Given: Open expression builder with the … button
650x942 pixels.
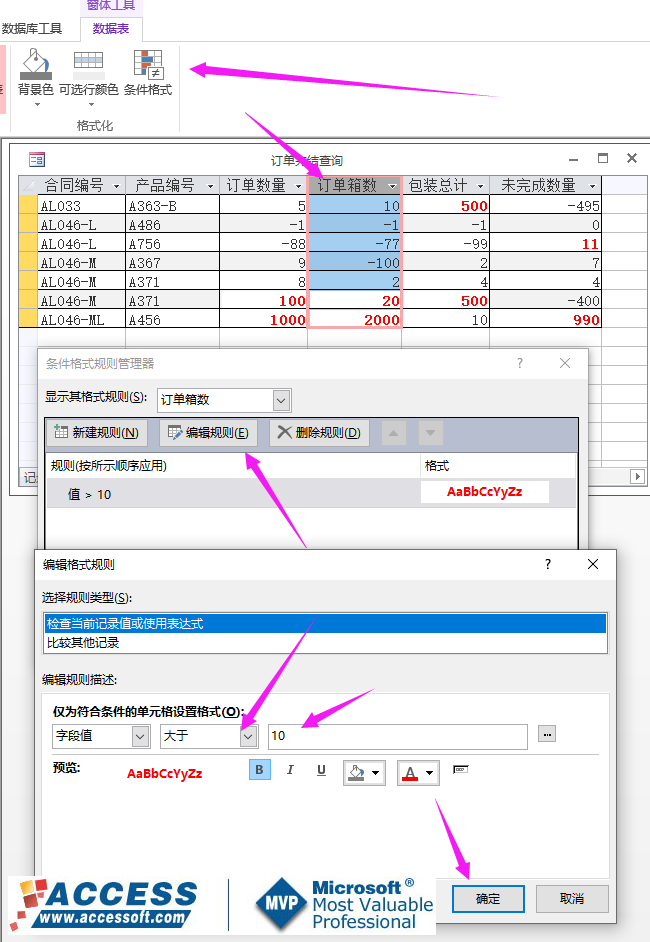Looking at the screenshot, I should [547, 734].
